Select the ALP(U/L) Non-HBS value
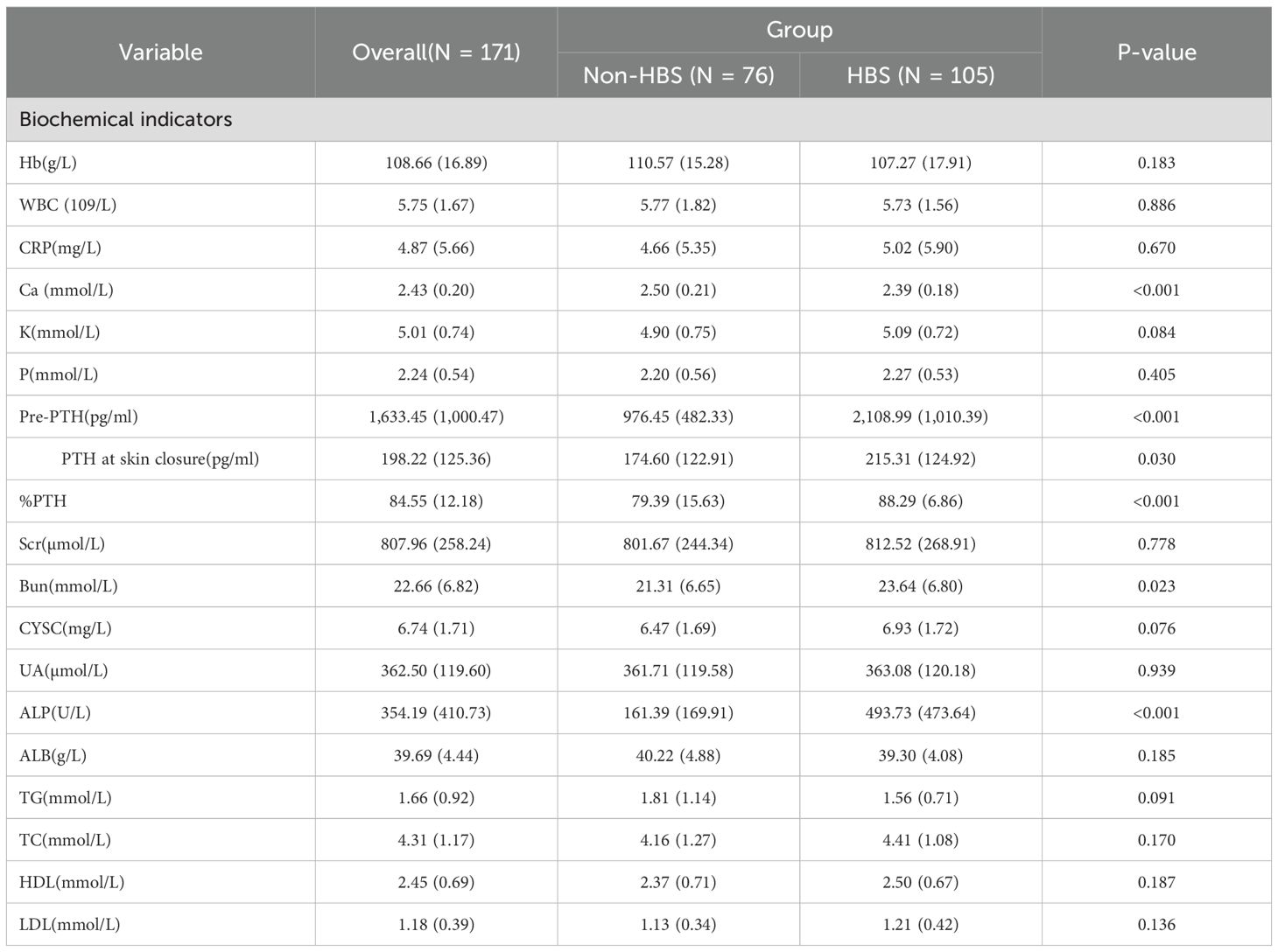Image resolution: width=1278 pixels, height=952 pixels. [678, 713]
